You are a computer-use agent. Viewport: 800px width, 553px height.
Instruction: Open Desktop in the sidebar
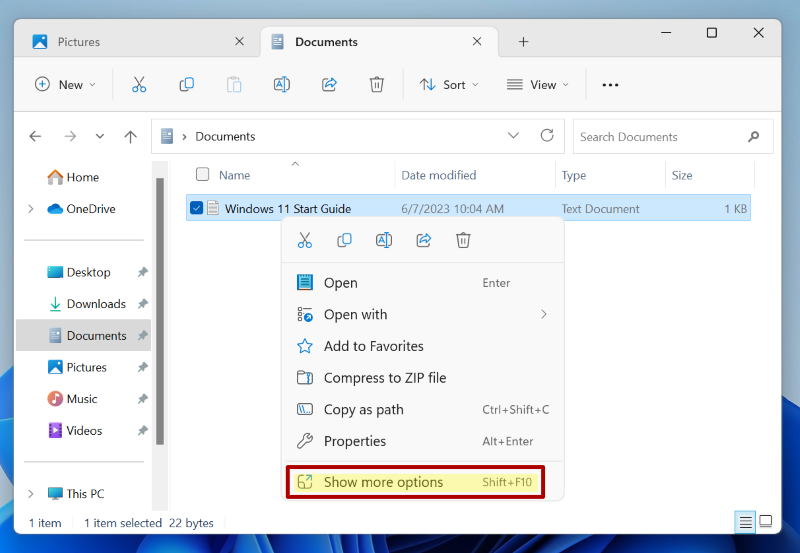pos(79,272)
